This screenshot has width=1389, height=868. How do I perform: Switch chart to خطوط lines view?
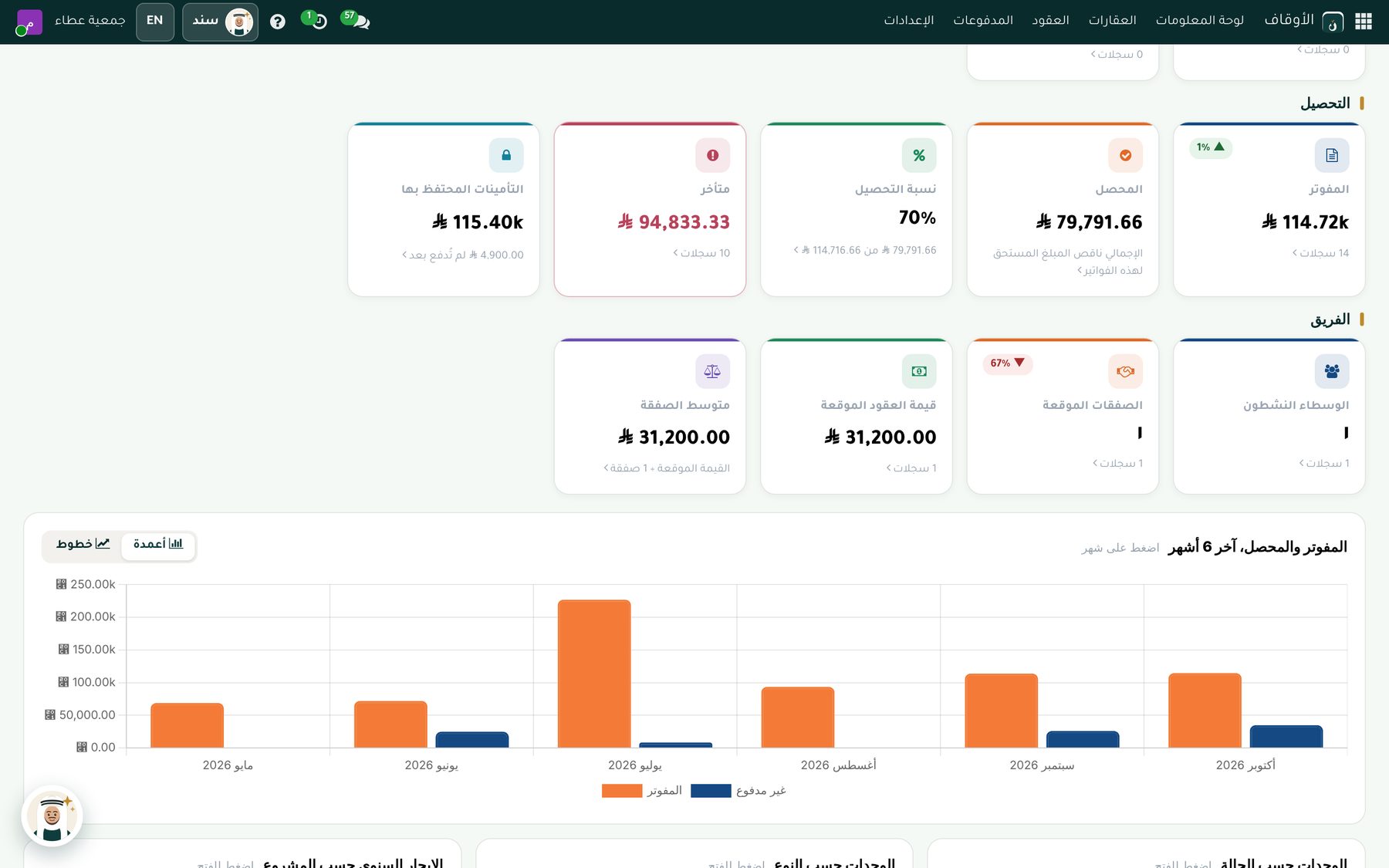(83, 545)
